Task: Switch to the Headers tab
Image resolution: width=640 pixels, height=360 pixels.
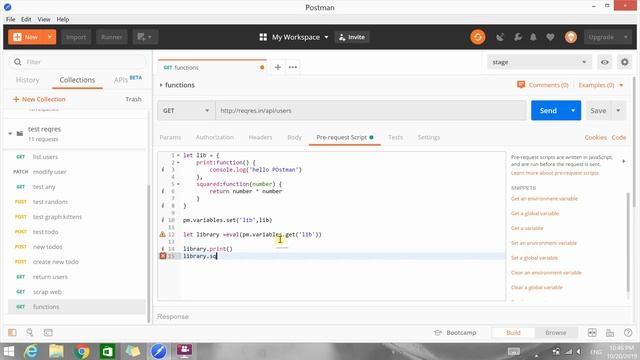Action: [x=260, y=138]
